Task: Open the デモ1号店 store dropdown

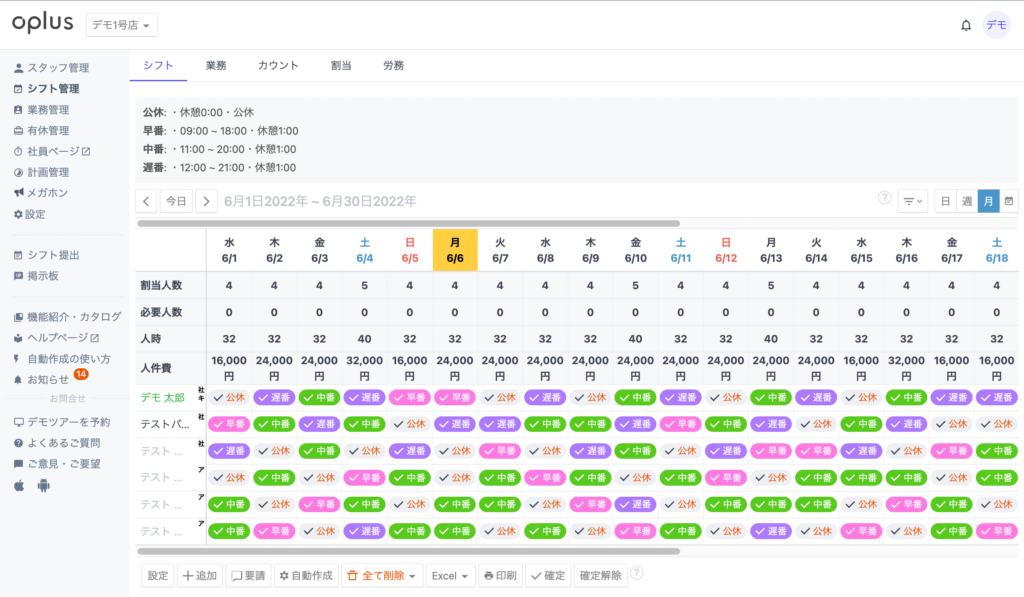Action: [122, 25]
